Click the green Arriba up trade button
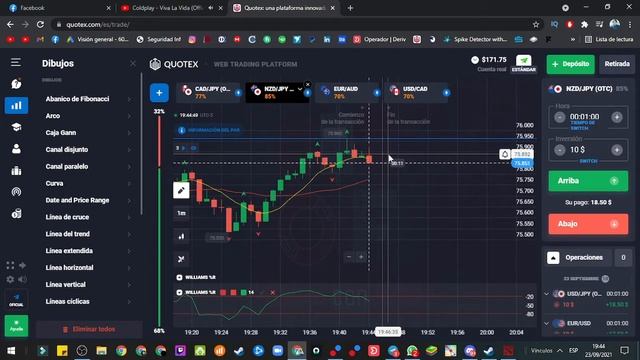Image resolution: width=640 pixels, height=360 pixels. pos(588,181)
